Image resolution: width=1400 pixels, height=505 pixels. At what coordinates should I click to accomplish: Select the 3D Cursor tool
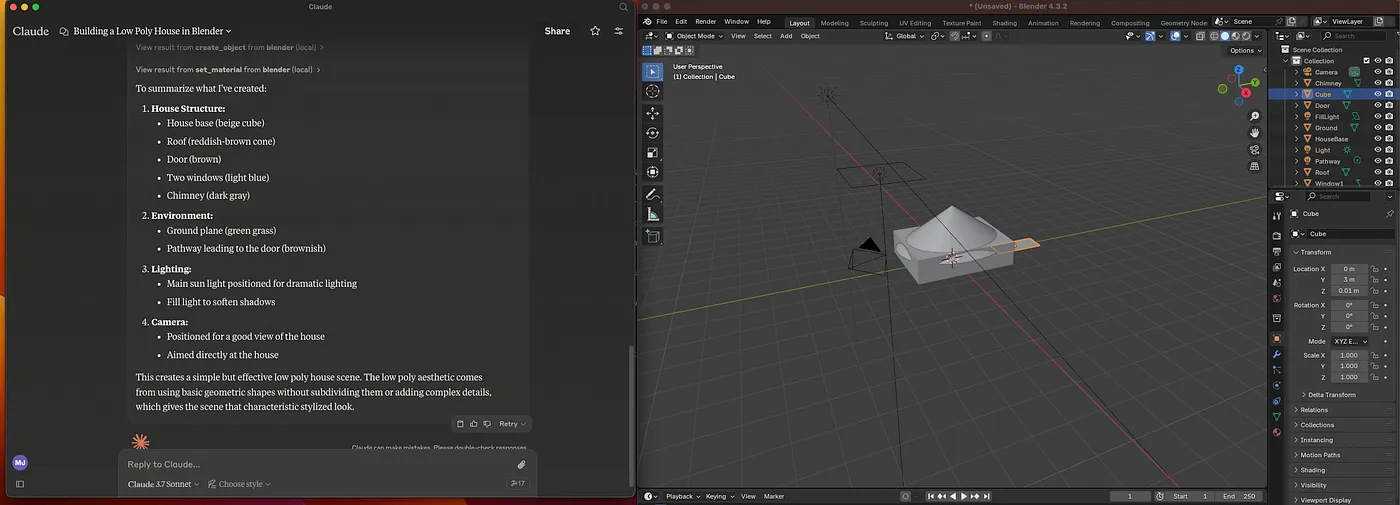(652, 91)
